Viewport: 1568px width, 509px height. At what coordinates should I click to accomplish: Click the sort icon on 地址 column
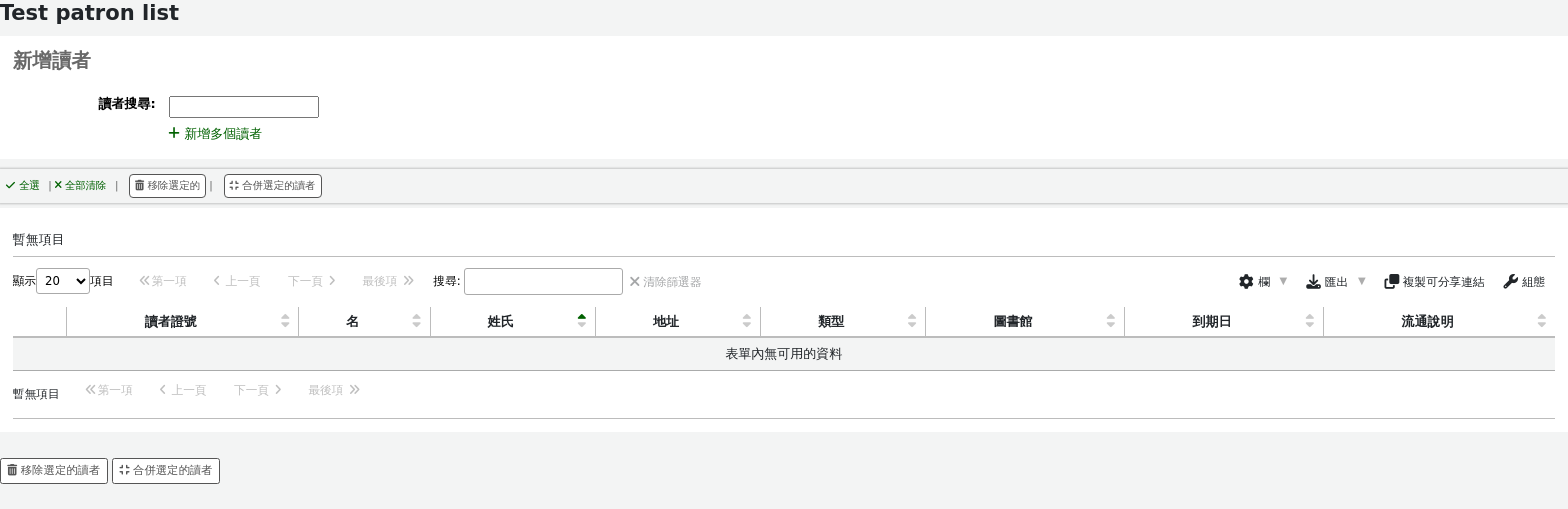[746, 321]
